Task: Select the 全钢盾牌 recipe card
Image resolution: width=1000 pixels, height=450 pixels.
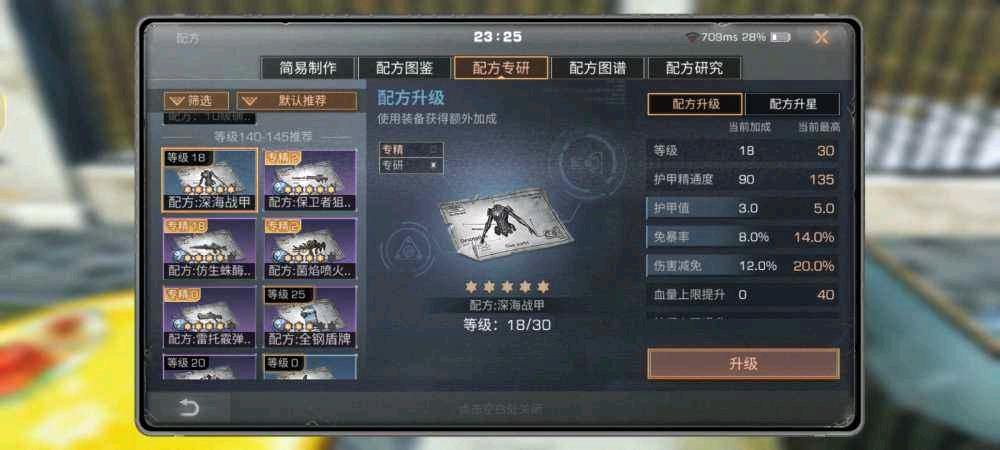Action: click(x=311, y=317)
